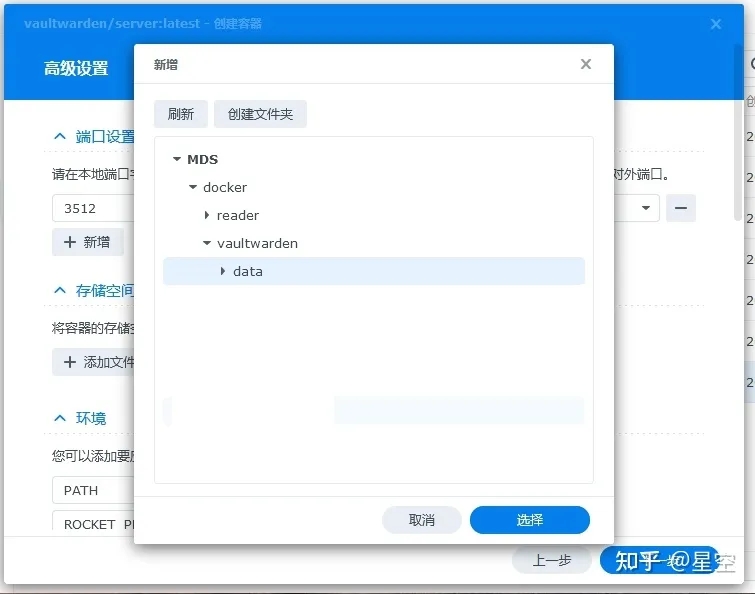The width and height of the screenshot is (755, 594).
Task: Click the 刷新 refresh button
Action: tap(181, 114)
